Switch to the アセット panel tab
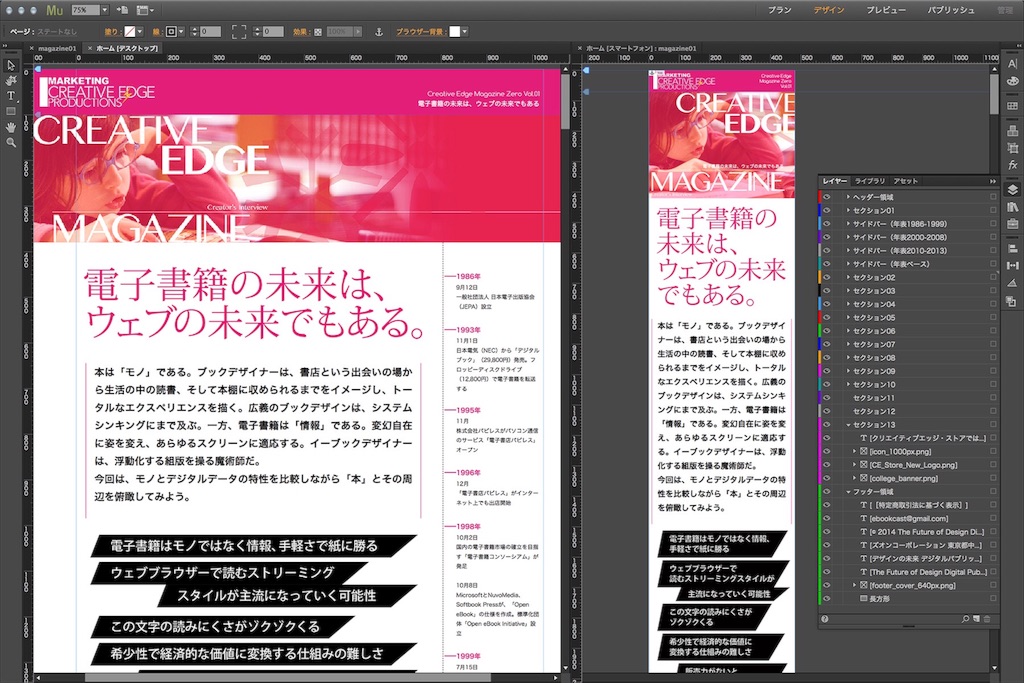 (x=905, y=181)
